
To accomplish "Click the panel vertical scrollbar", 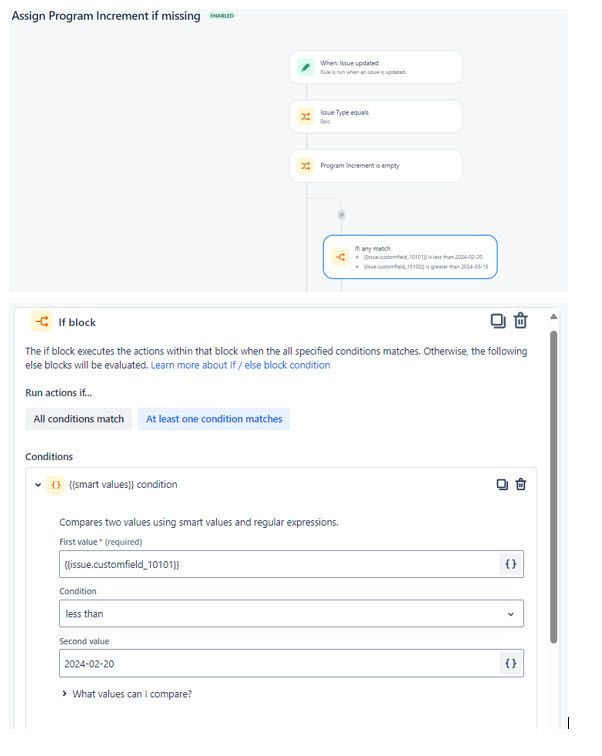I will click(x=553, y=486).
